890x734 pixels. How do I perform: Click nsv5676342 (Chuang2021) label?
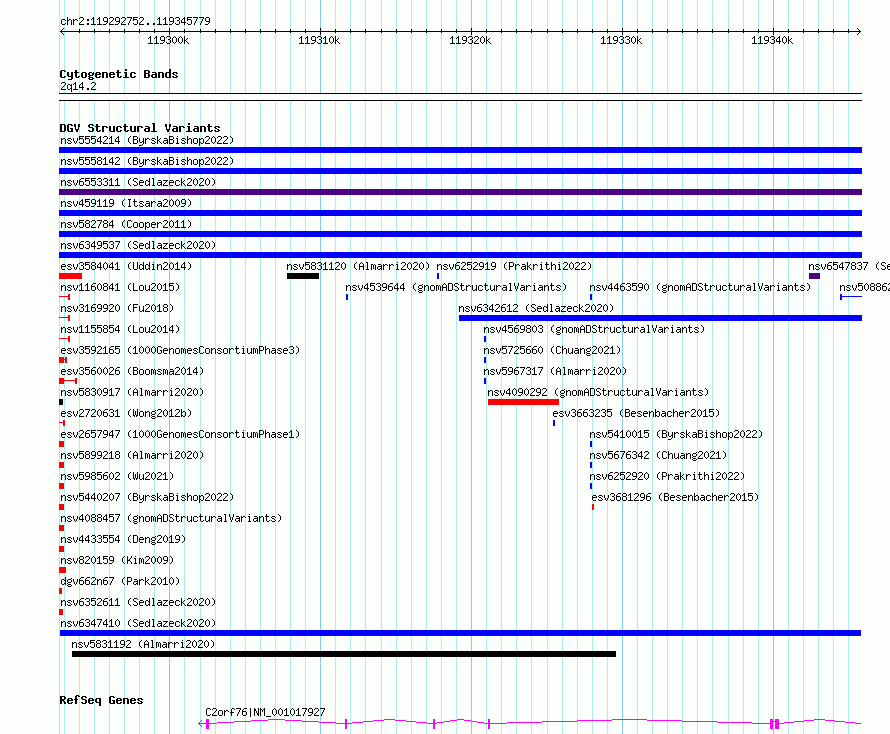658,455
